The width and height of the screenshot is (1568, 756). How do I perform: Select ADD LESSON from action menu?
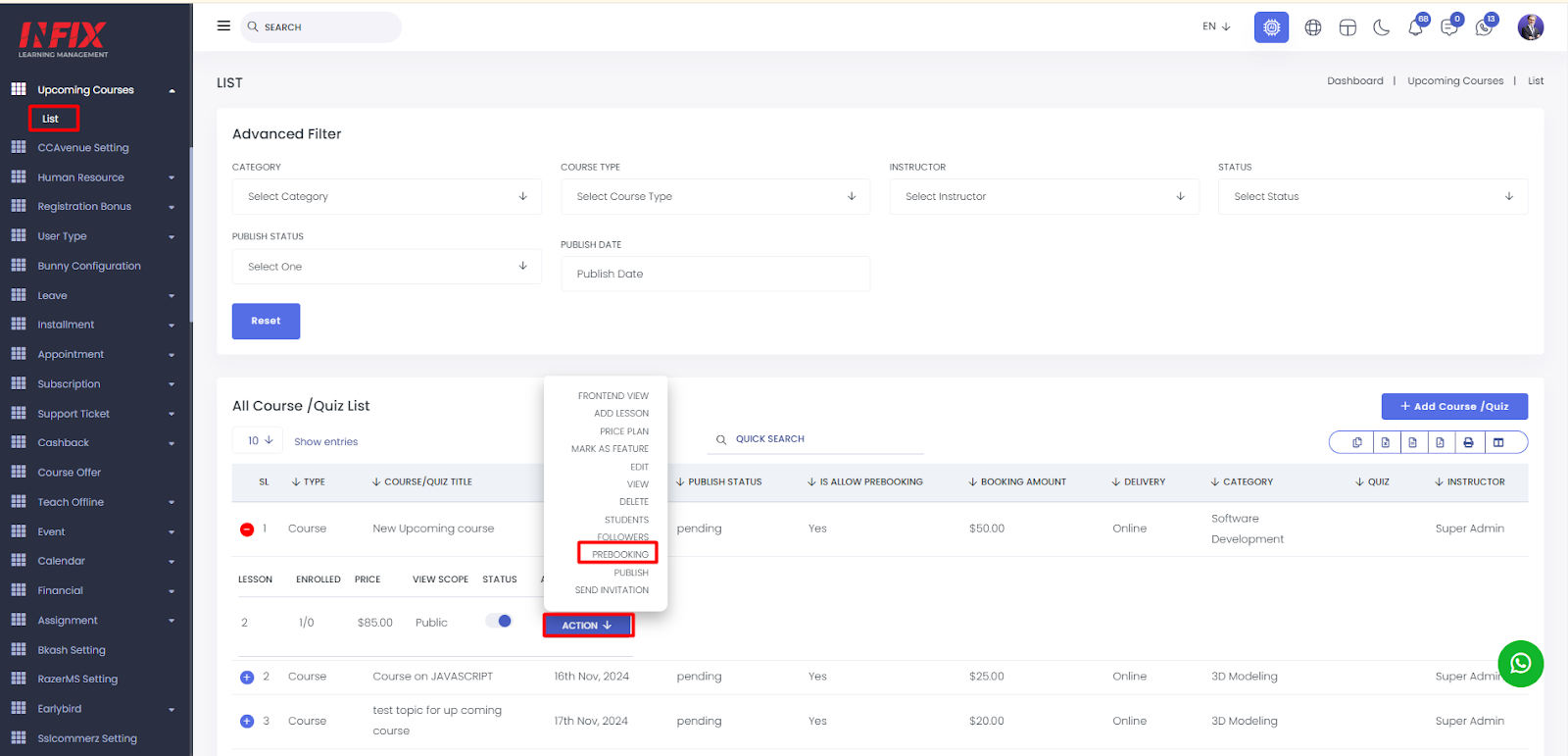point(621,414)
